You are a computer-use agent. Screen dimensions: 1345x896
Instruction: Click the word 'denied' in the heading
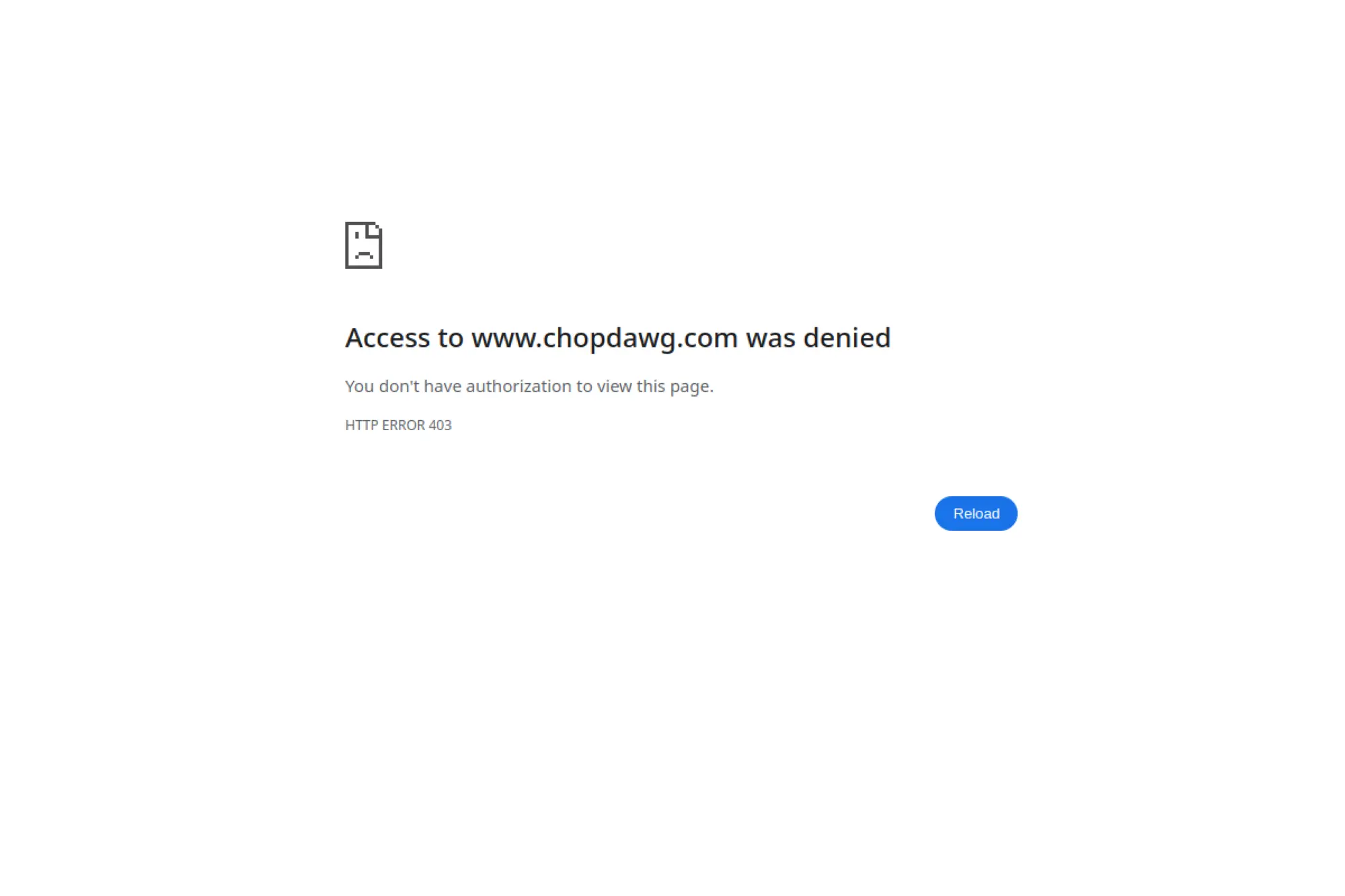[x=847, y=337]
